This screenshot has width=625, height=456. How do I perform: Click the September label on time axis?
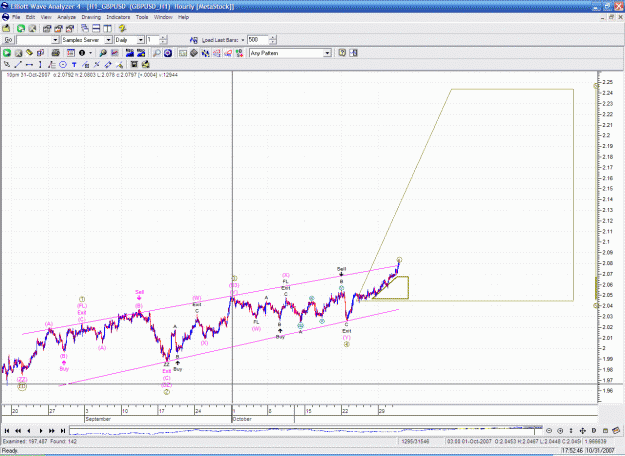98,419
